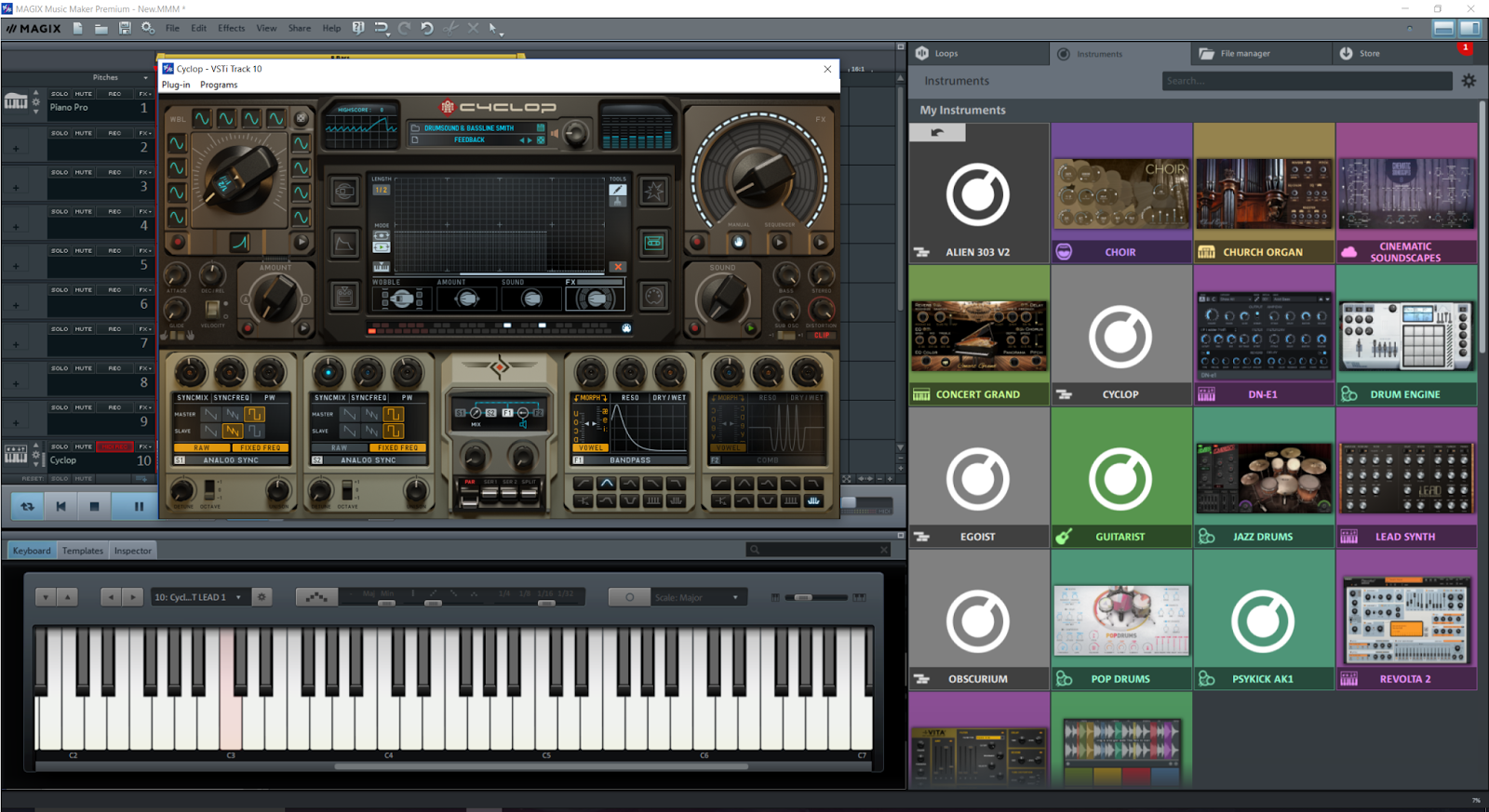Open instruments panel settings gear
This screenshot has width=1489, height=812.
tap(1469, 81)
